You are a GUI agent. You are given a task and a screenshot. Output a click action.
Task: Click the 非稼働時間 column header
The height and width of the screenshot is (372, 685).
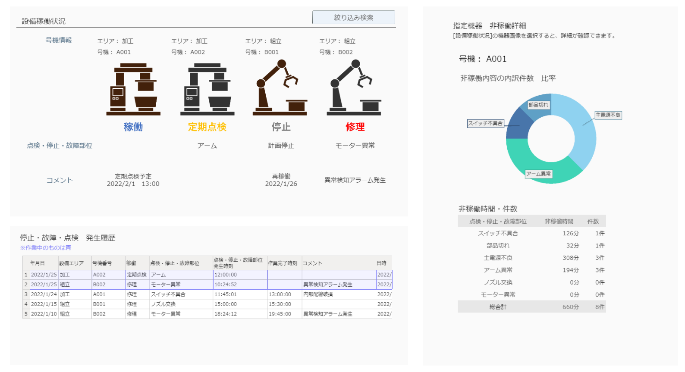tap(559, 221)
